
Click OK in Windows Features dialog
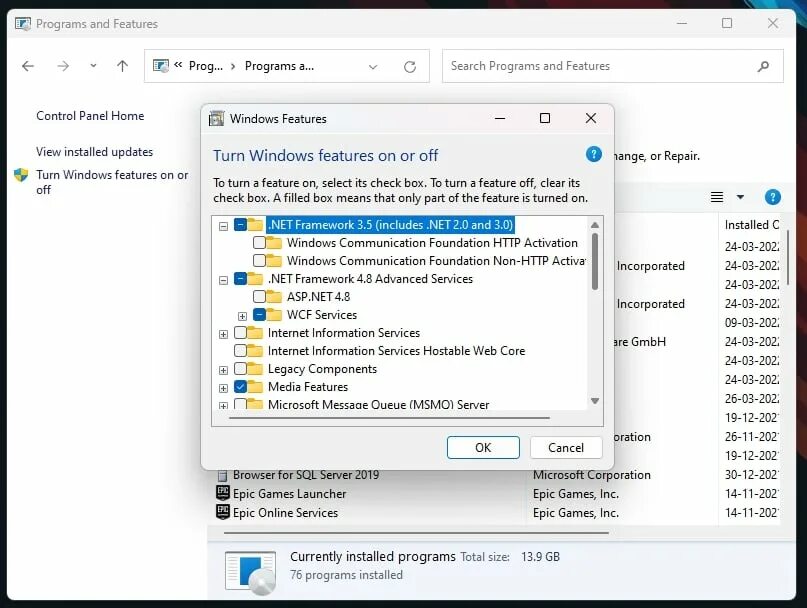coord(483,447)
